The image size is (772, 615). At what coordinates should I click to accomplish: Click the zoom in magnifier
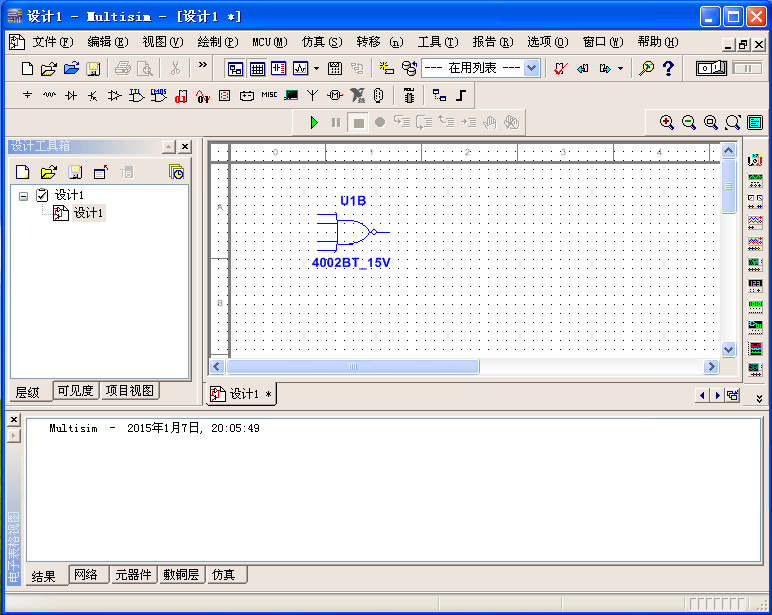[x=667, y=122]
